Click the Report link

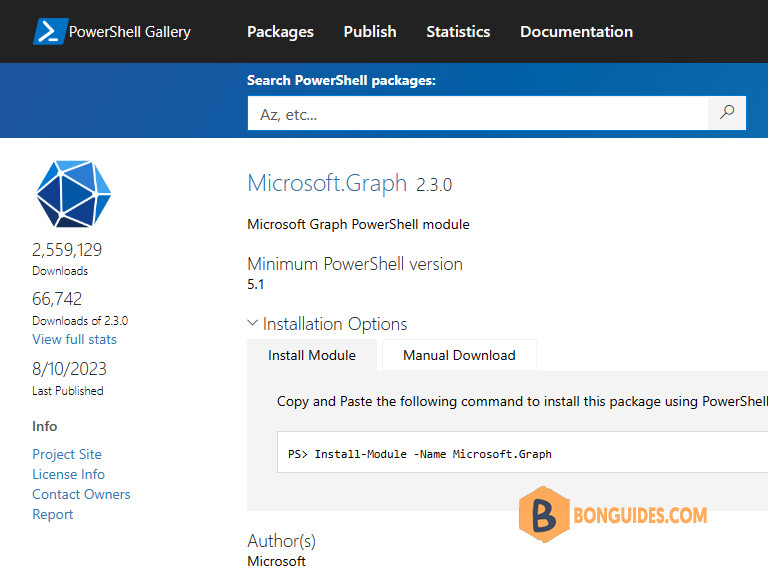[x=53, y=514]
